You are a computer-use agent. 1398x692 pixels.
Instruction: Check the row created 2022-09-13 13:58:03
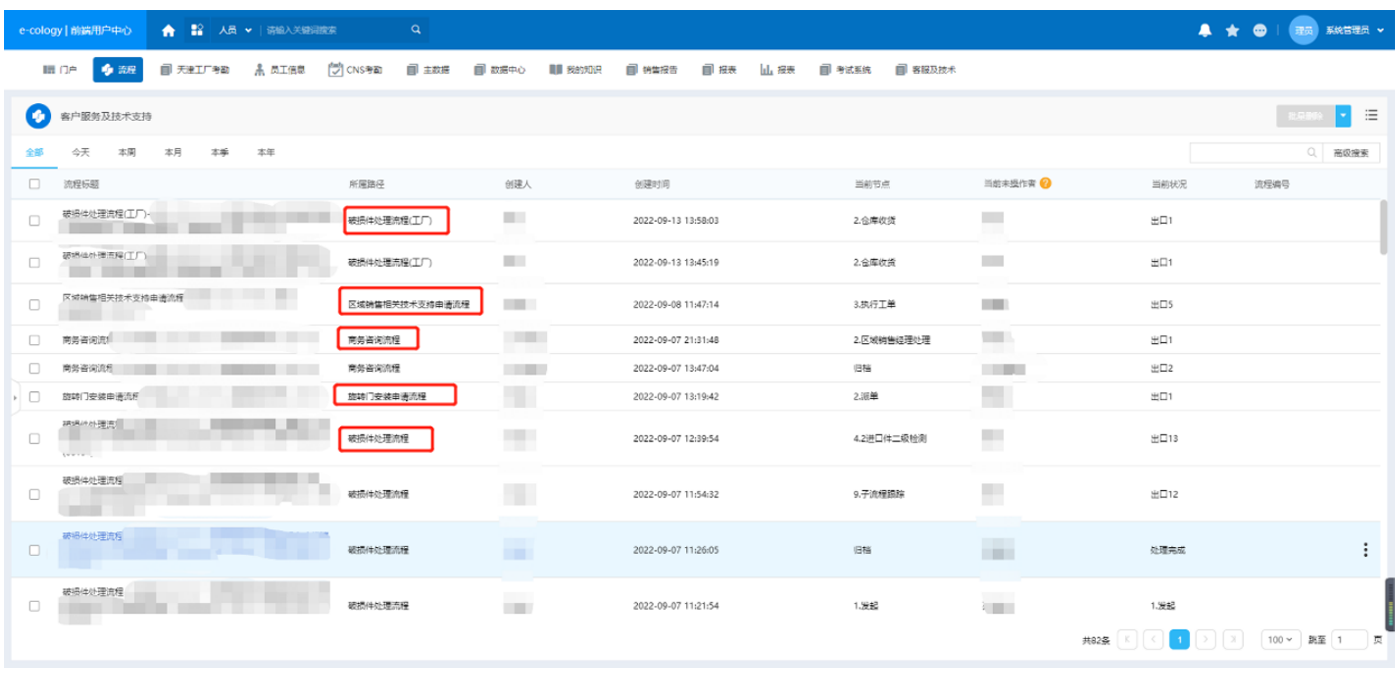click(35, 221)
